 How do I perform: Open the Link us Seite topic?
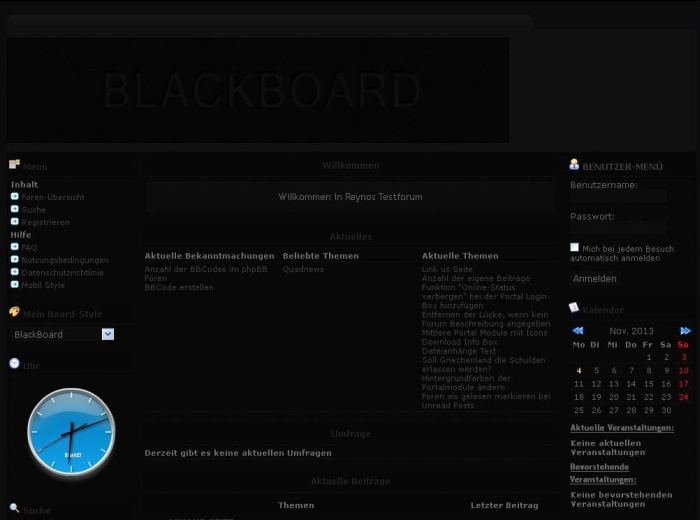point(447,269)
